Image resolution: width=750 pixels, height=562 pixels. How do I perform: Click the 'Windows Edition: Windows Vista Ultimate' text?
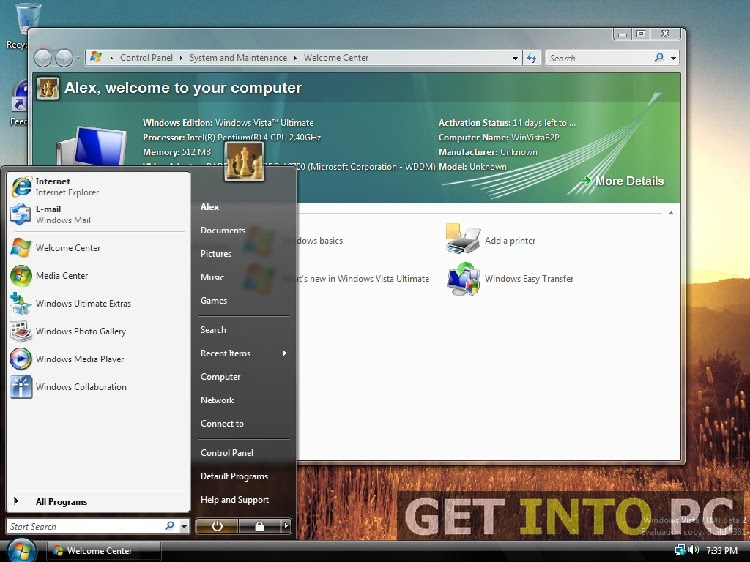click(228, 122)
